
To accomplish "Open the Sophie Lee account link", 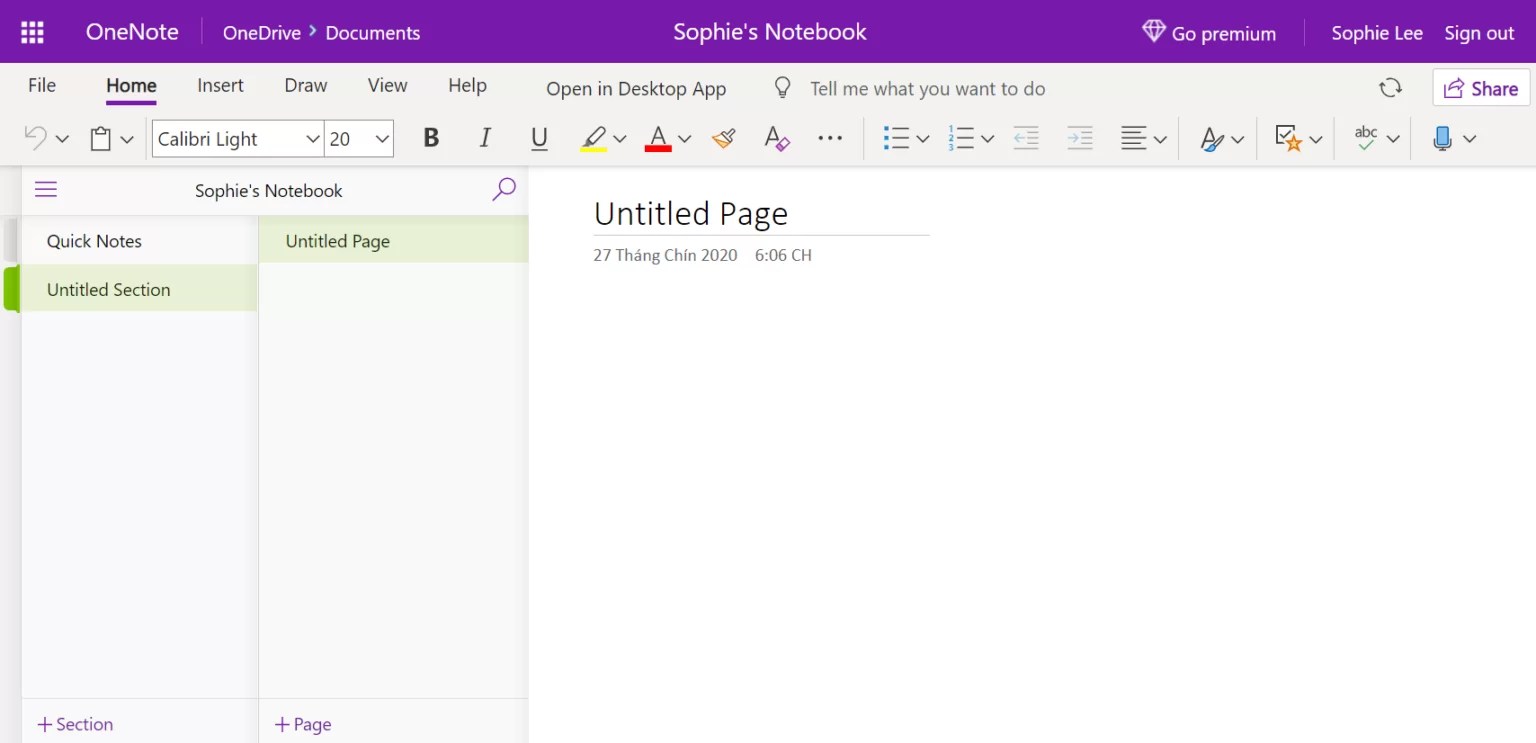I will click(x=1377, y=33).
